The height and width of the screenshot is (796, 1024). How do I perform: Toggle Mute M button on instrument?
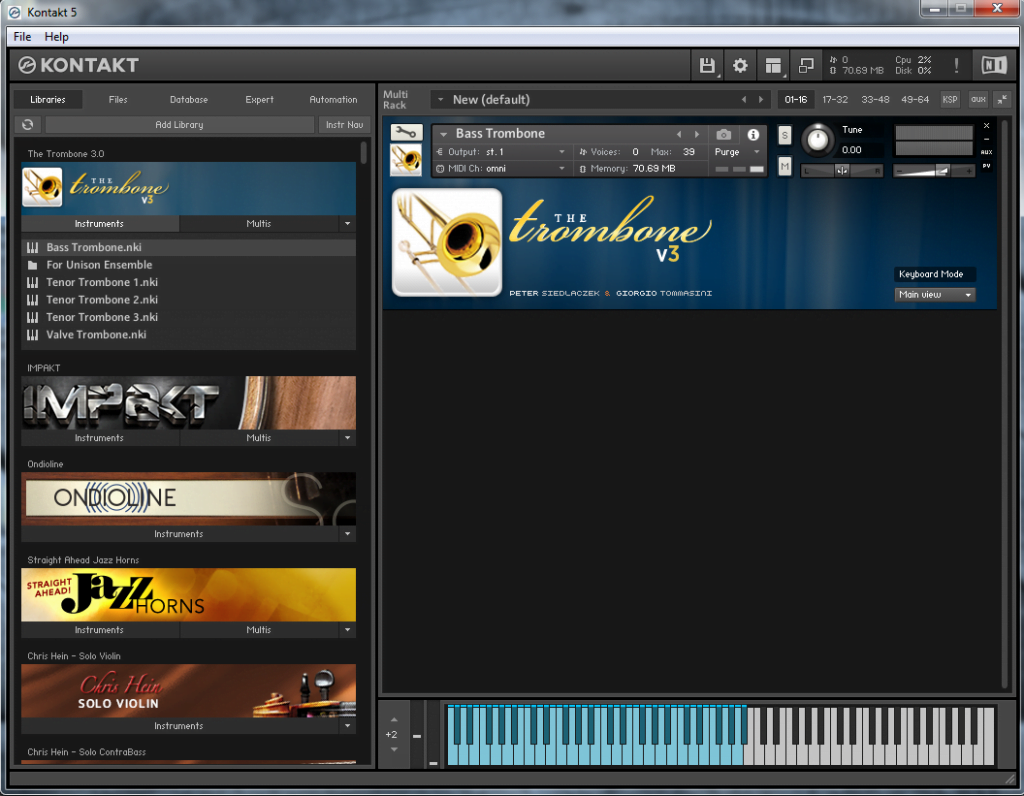click(x=784, y=167)
